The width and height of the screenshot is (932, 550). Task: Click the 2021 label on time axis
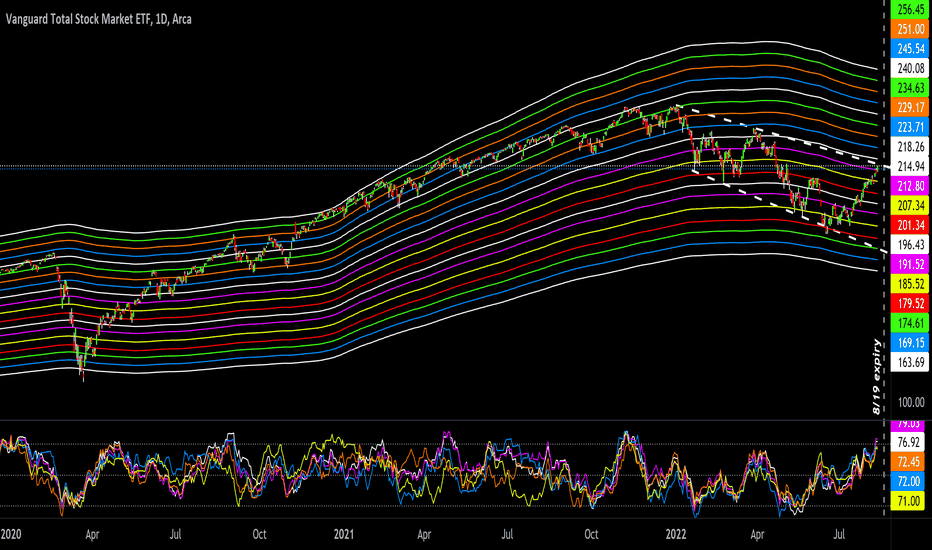click(x=344, y=534)
